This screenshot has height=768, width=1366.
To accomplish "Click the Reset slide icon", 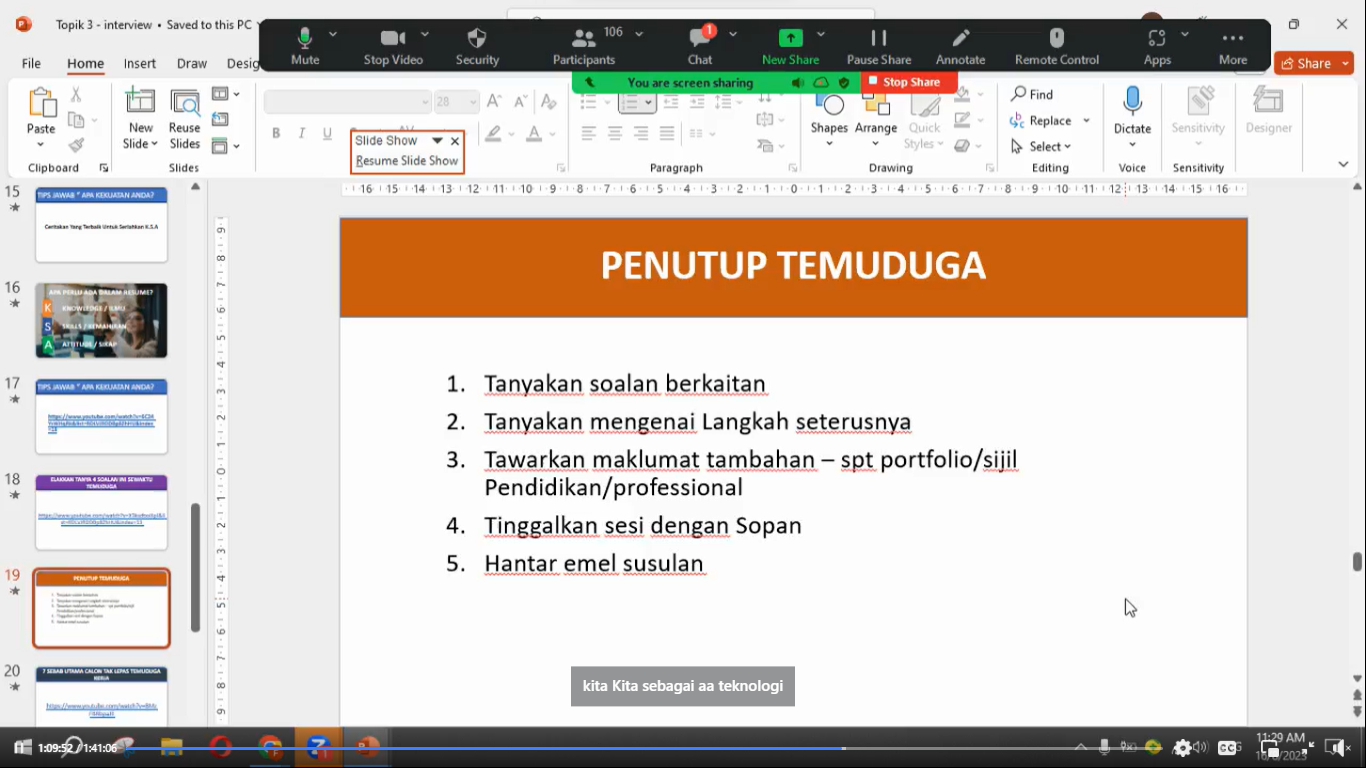I will click(x=220, y=119).
